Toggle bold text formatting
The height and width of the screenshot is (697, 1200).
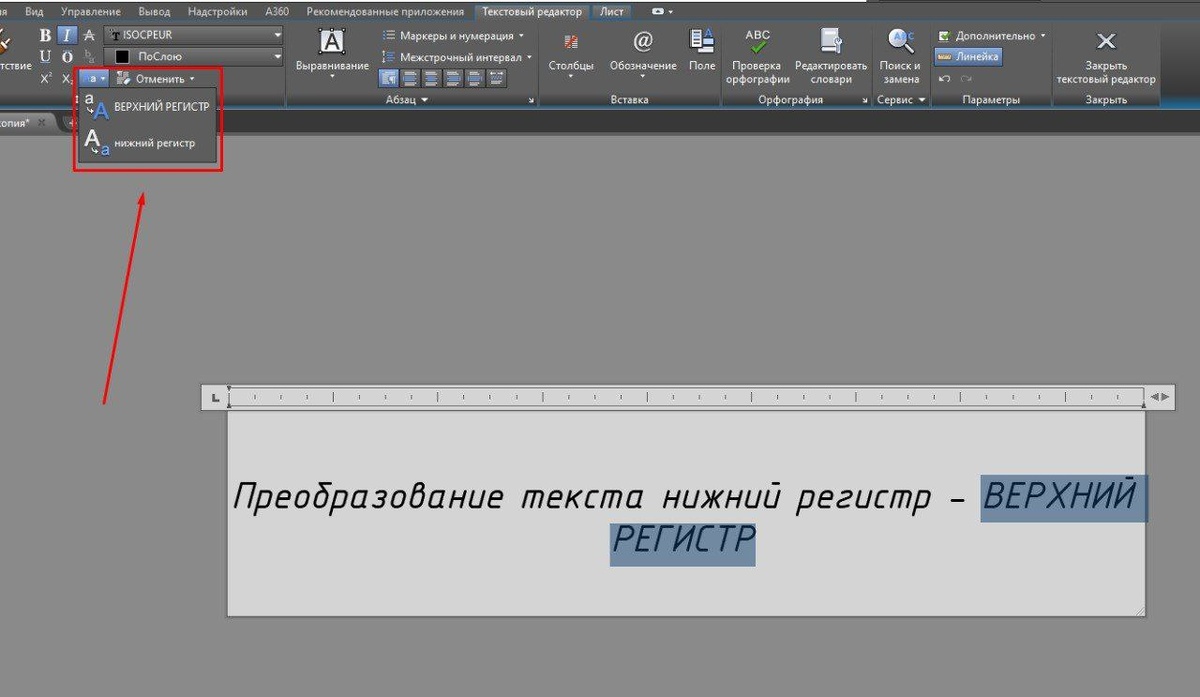click(x=45, y=35)
